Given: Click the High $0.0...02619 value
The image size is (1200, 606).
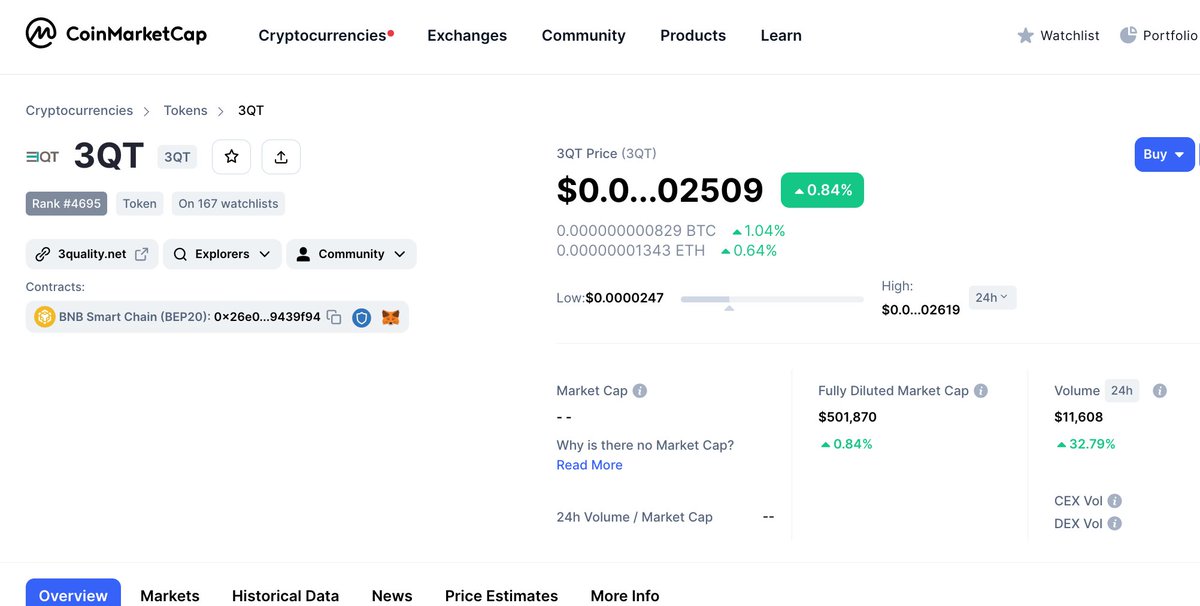Looking at the screenshot, I should pos(920,310).
